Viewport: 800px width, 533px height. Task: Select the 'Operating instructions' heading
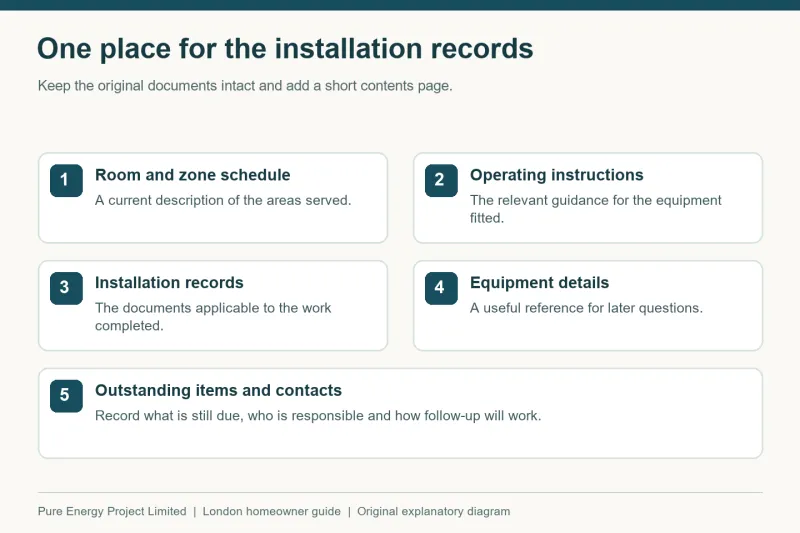click(x=557, y=175)
